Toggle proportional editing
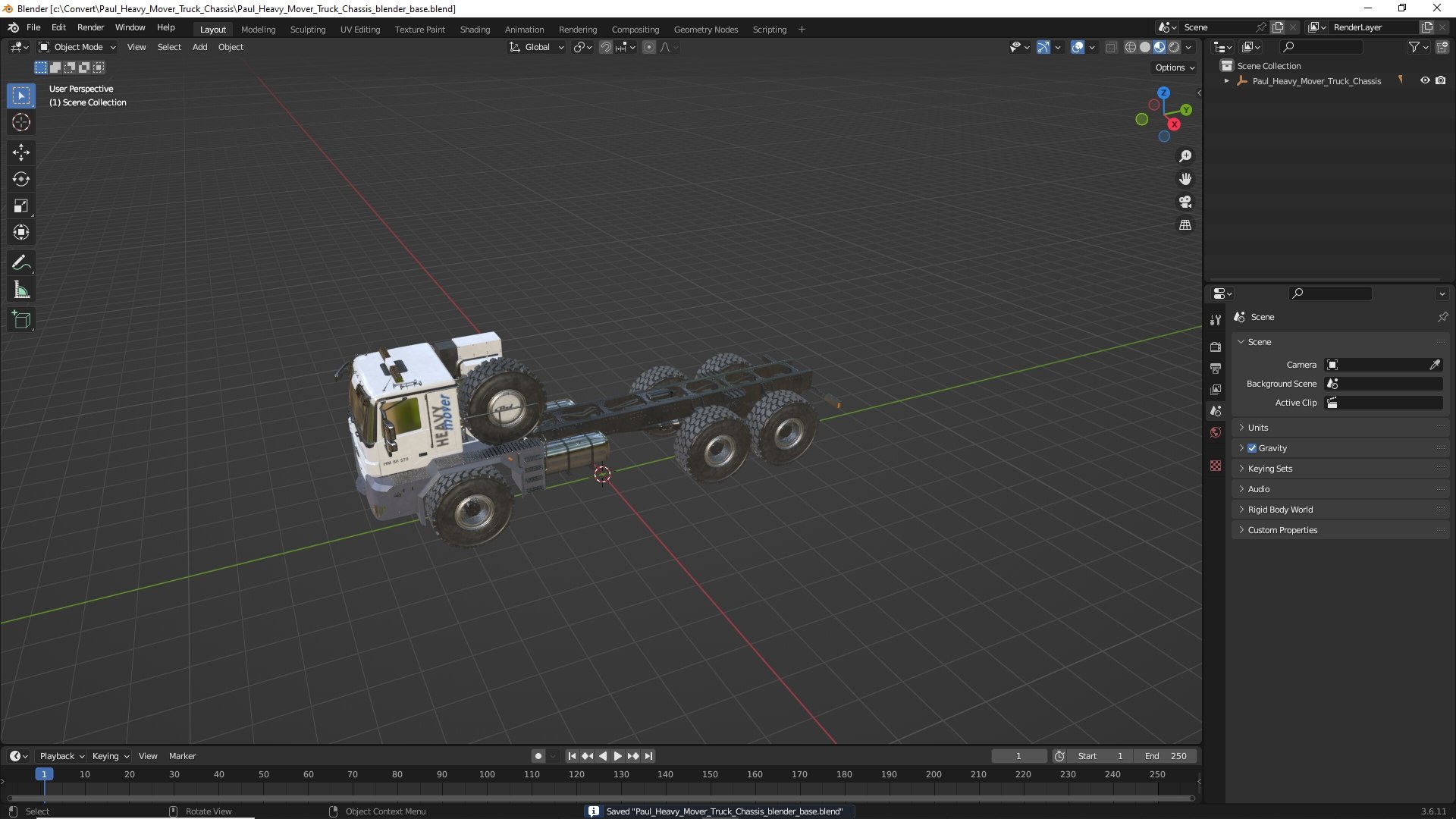The image size is (1456, 819). pyautogui.click(x=649, y=47)
